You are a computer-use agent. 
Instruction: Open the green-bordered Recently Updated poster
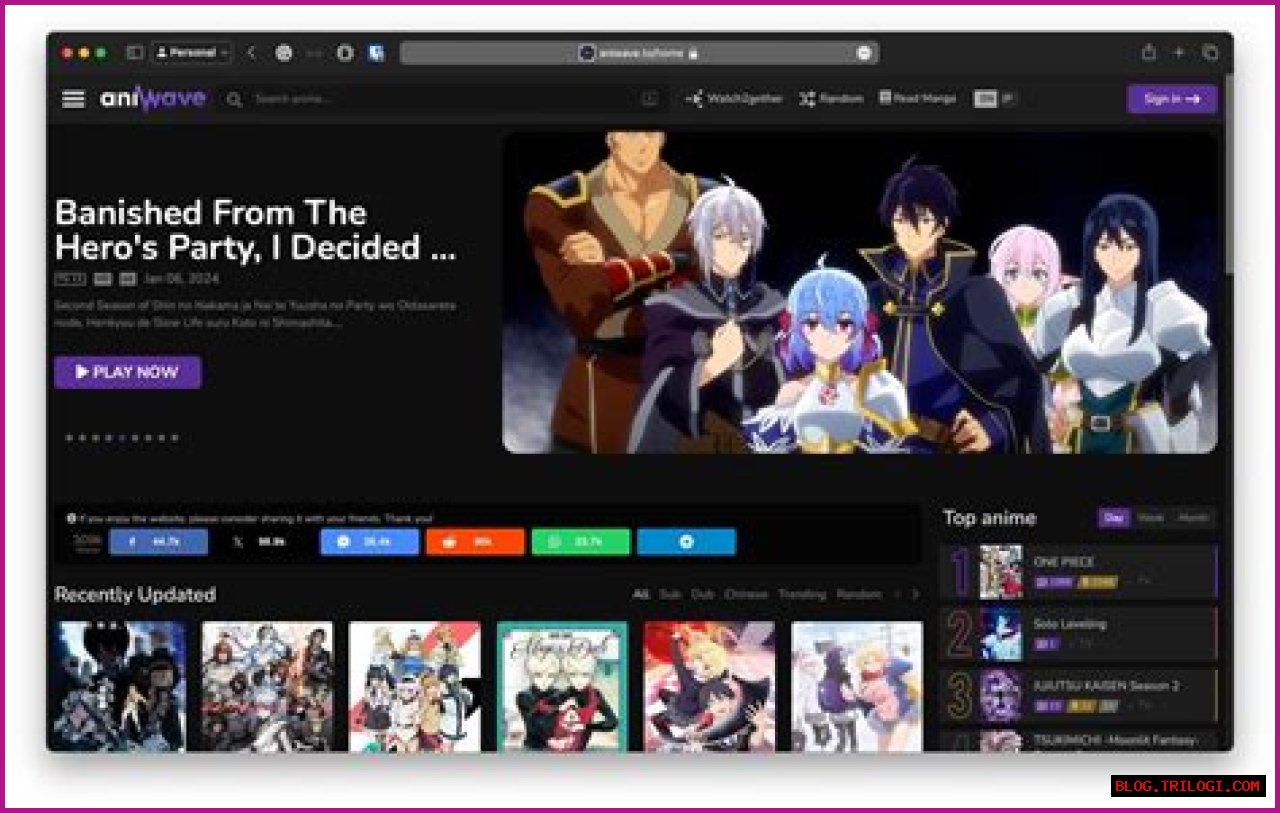click(x=562, y=686)
